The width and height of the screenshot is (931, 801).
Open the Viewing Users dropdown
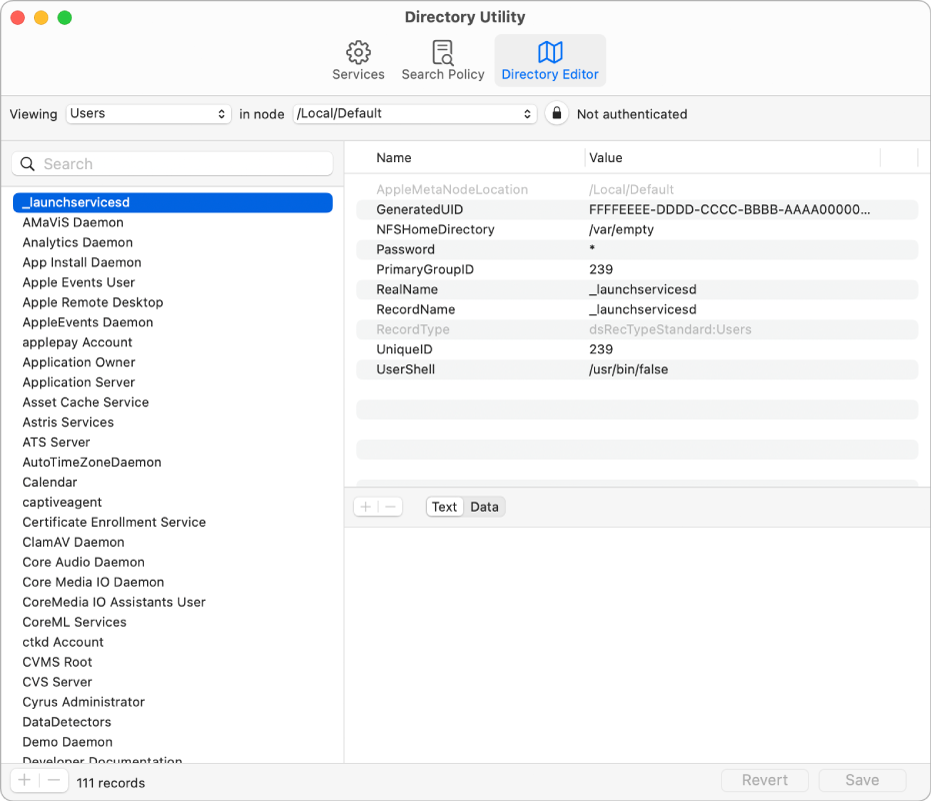tap(149, 114)
